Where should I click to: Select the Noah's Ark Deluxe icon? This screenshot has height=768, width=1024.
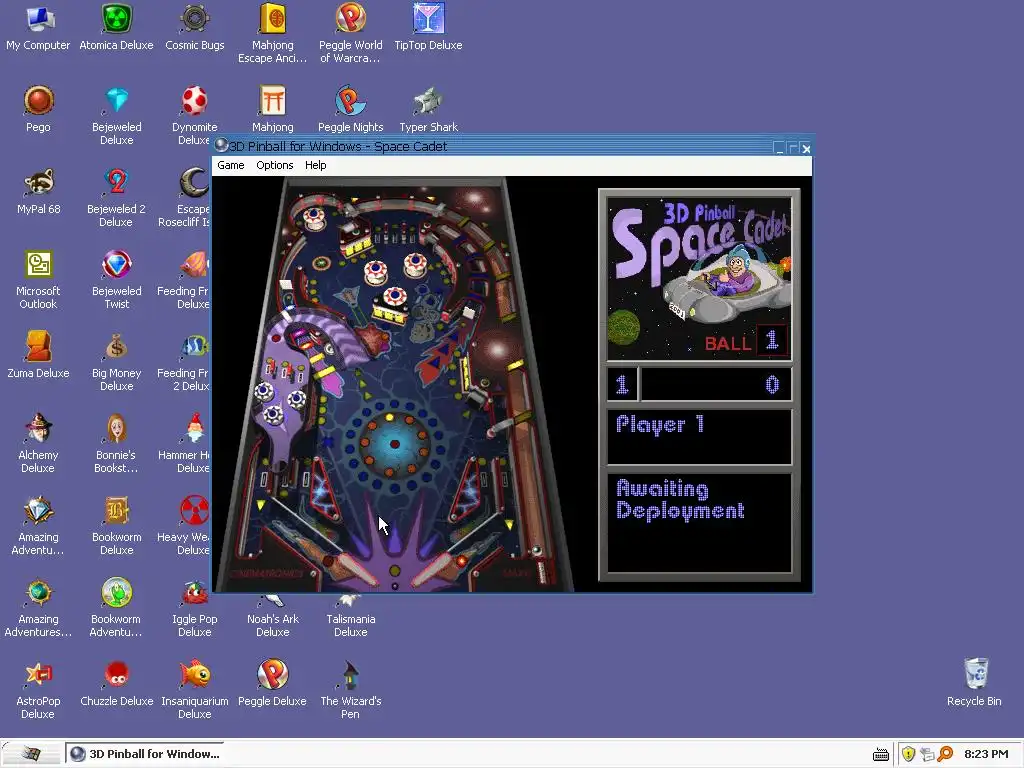pyautogui.click(x=272, y=617)
